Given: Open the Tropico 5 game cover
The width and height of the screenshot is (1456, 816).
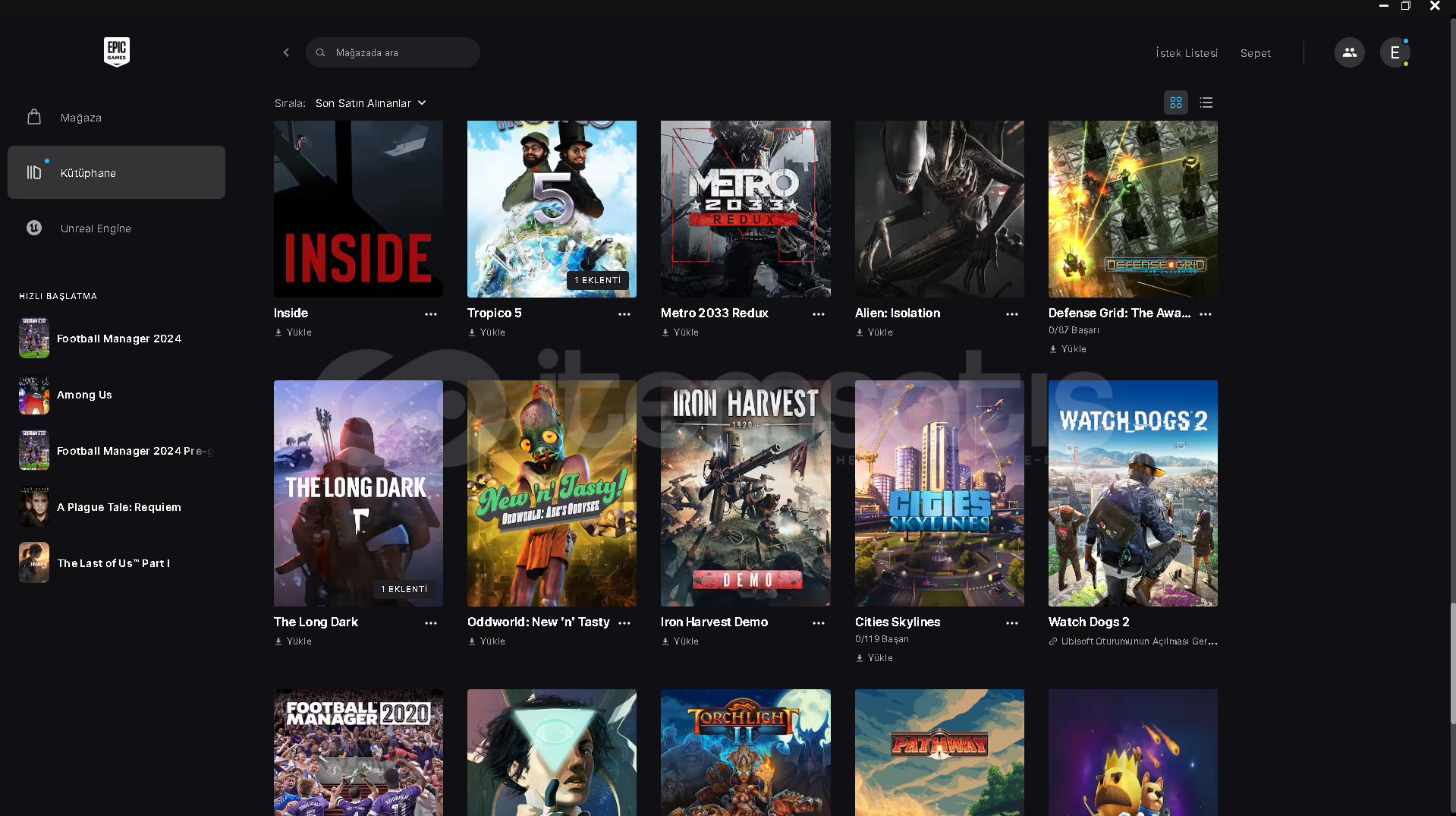Looking at the screenshot, I should pos(552,209).
